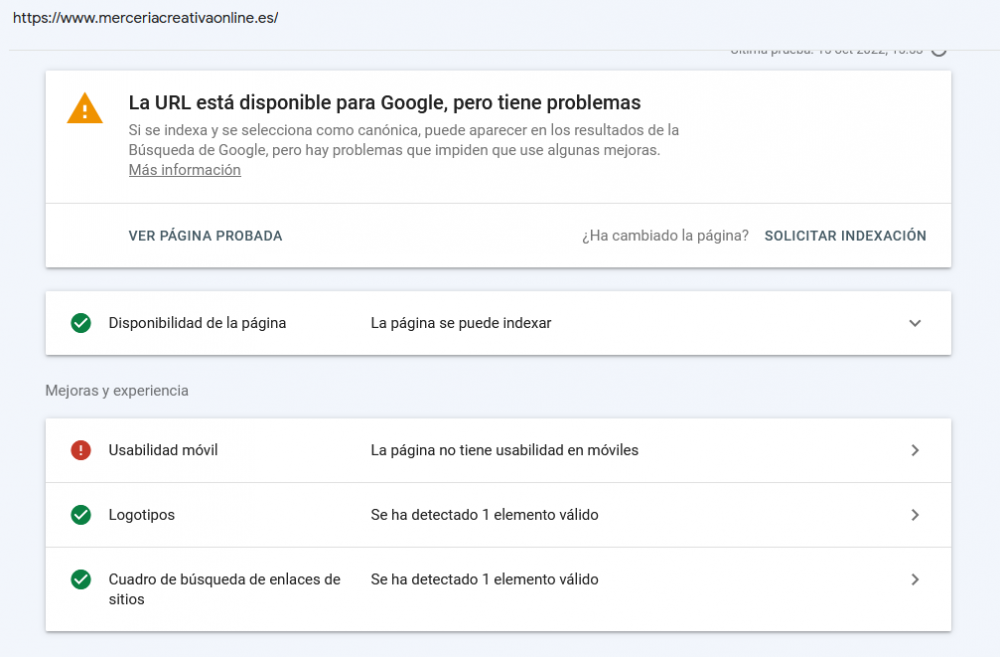Expand the Disponibilidad de la página section
The image size is (1000, 657).
click(913, 323)
